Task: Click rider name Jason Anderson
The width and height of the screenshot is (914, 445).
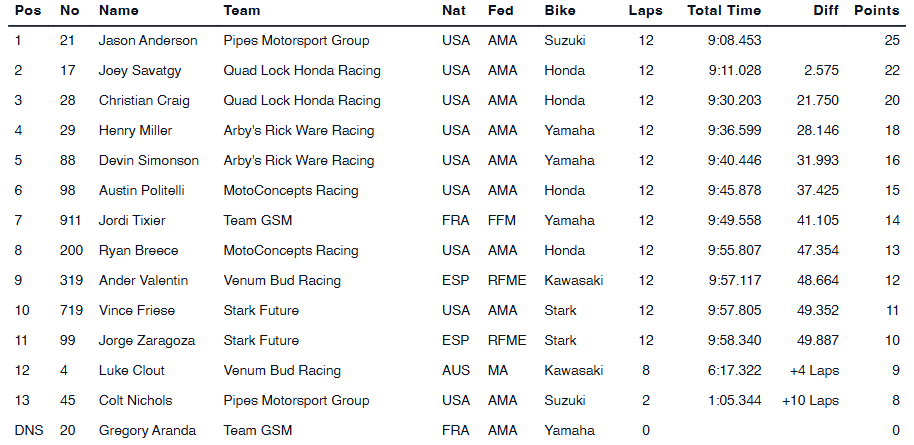Action: point(148,41)
